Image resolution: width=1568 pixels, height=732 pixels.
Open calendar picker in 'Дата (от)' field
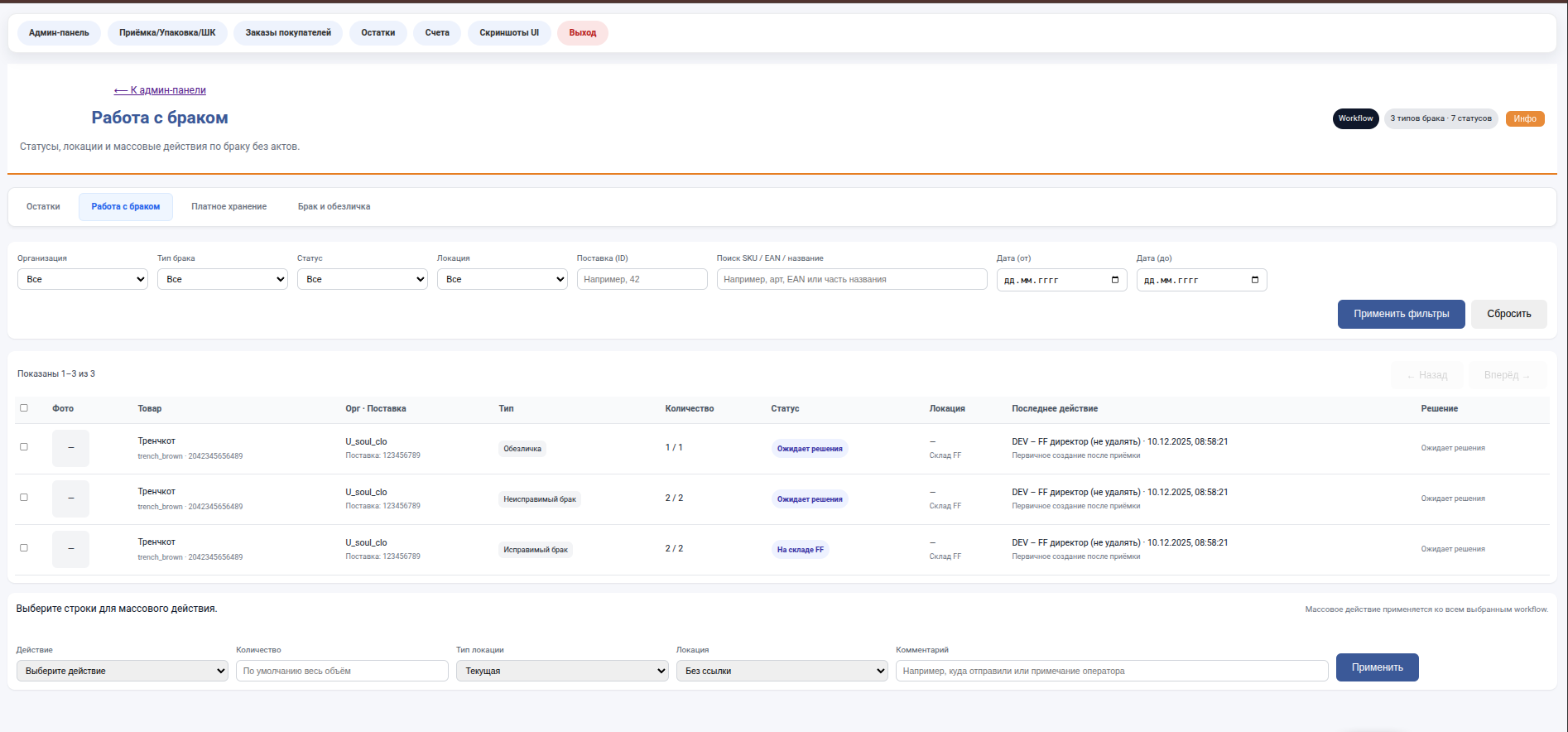(x=1114, y=280)
